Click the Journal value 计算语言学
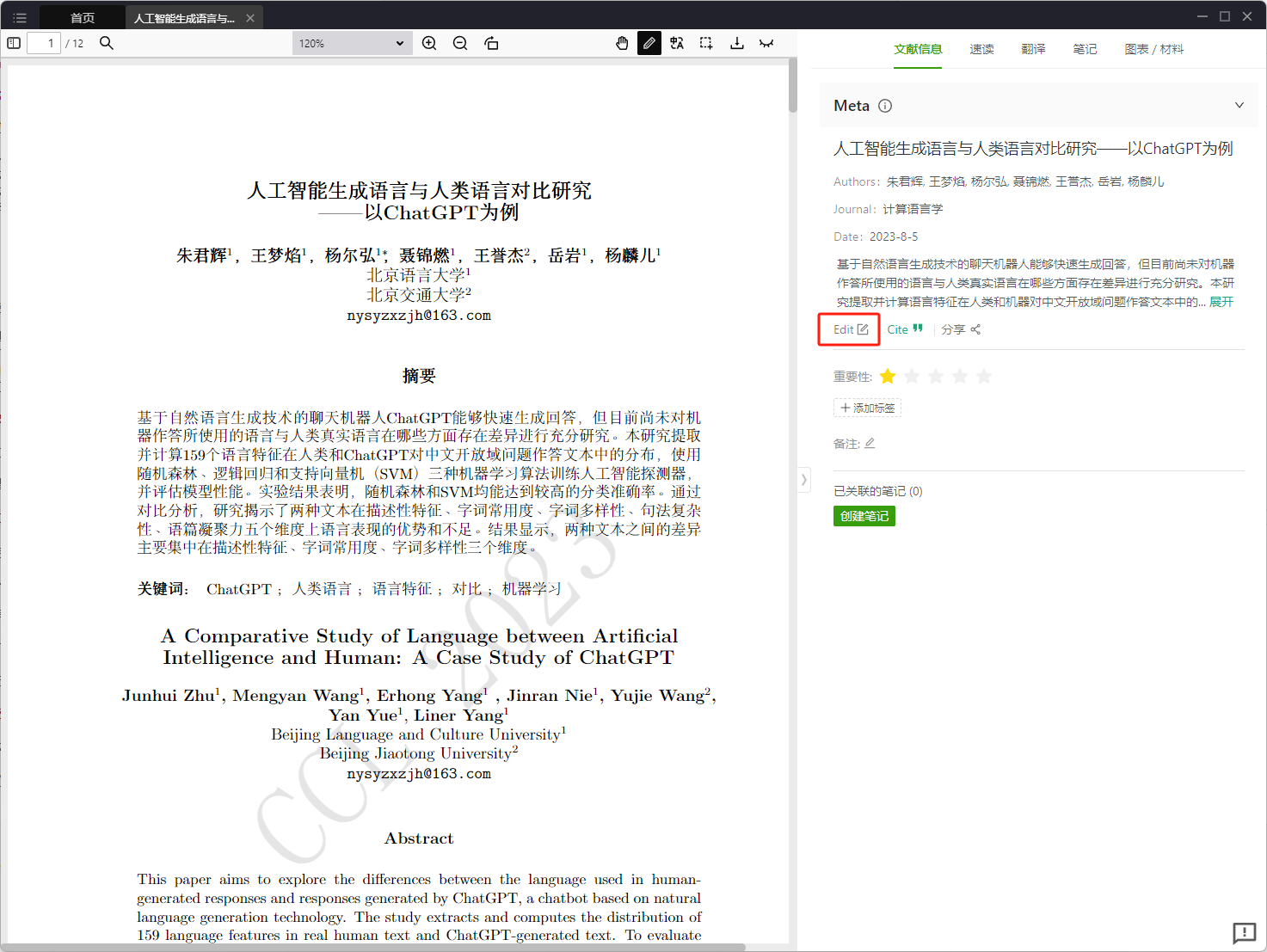 (913, 209)
